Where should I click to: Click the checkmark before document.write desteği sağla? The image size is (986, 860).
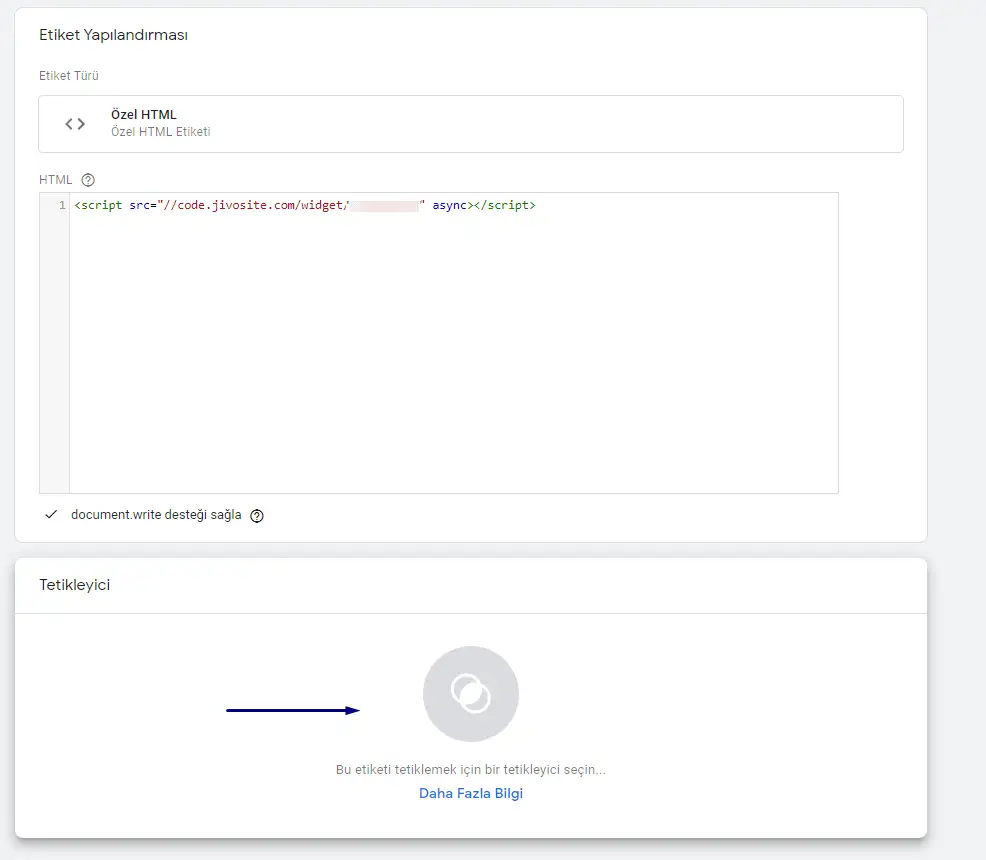tap(51, 515)
